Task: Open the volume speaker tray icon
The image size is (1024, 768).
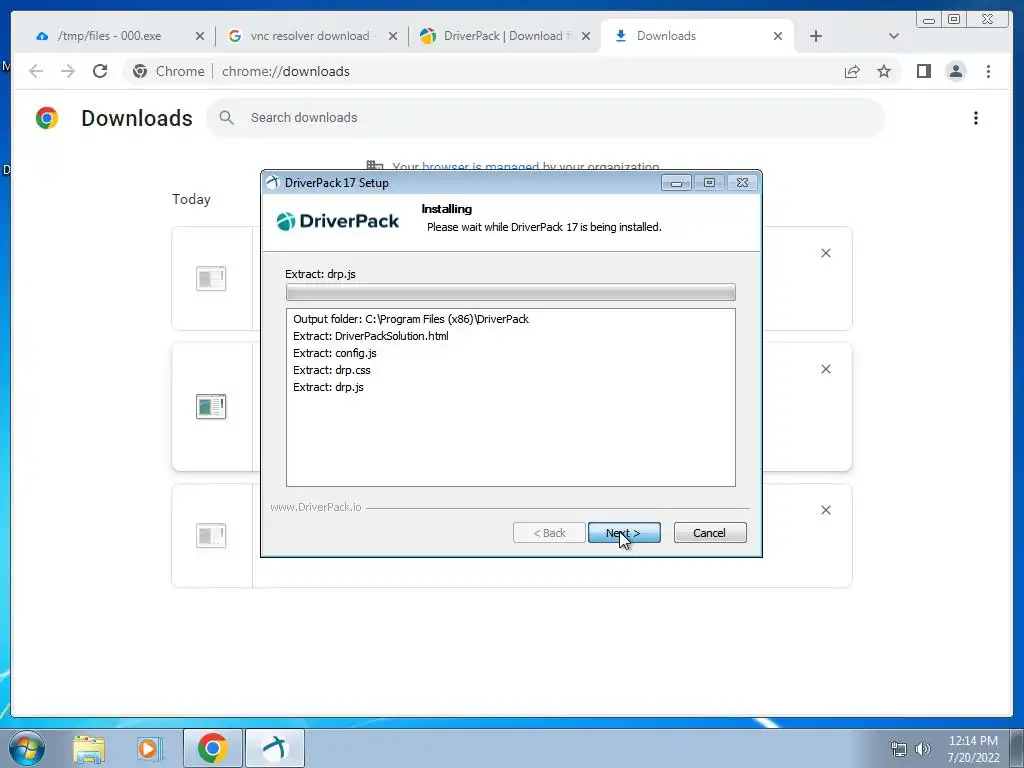Action: 922,749
